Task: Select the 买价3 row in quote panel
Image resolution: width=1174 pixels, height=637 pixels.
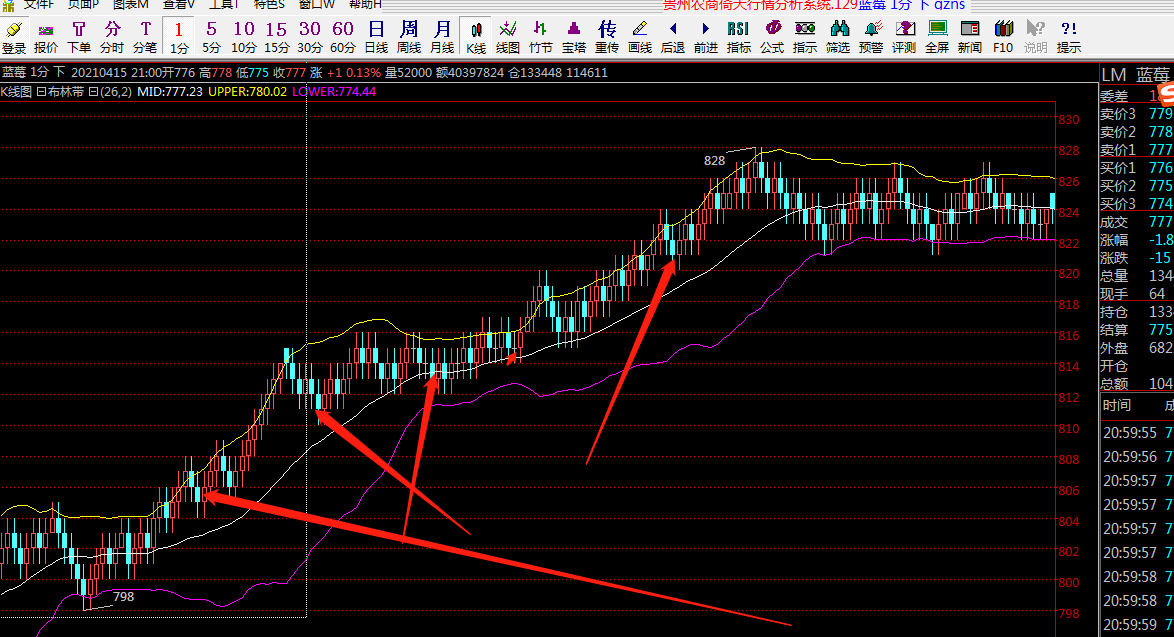Action: pyautogui.click(x=1137, y=204)
